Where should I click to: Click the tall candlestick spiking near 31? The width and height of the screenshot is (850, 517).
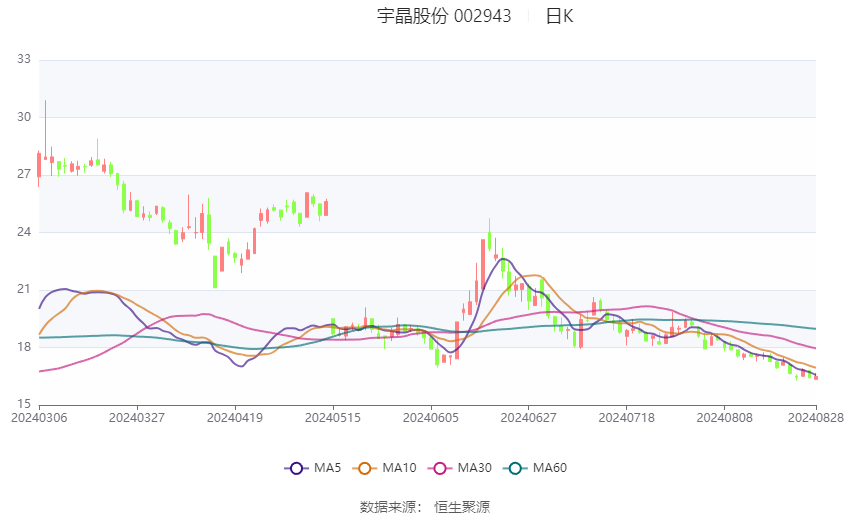click(x=46, y=130)
